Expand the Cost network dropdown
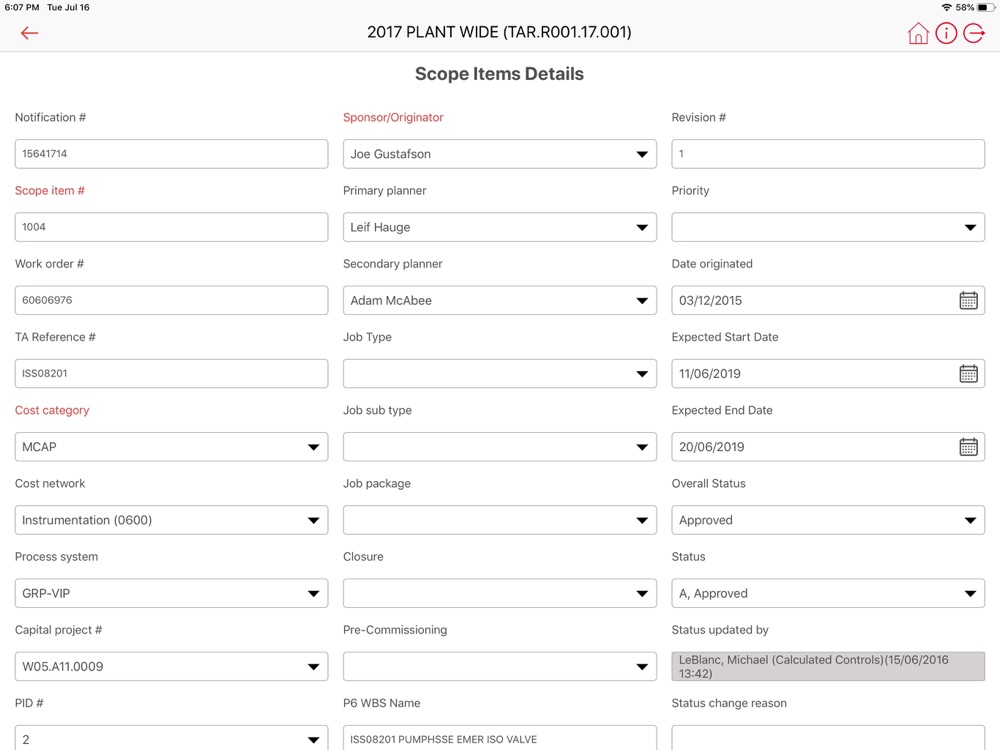Screen dimensions: 1000x750 [172, 520]
